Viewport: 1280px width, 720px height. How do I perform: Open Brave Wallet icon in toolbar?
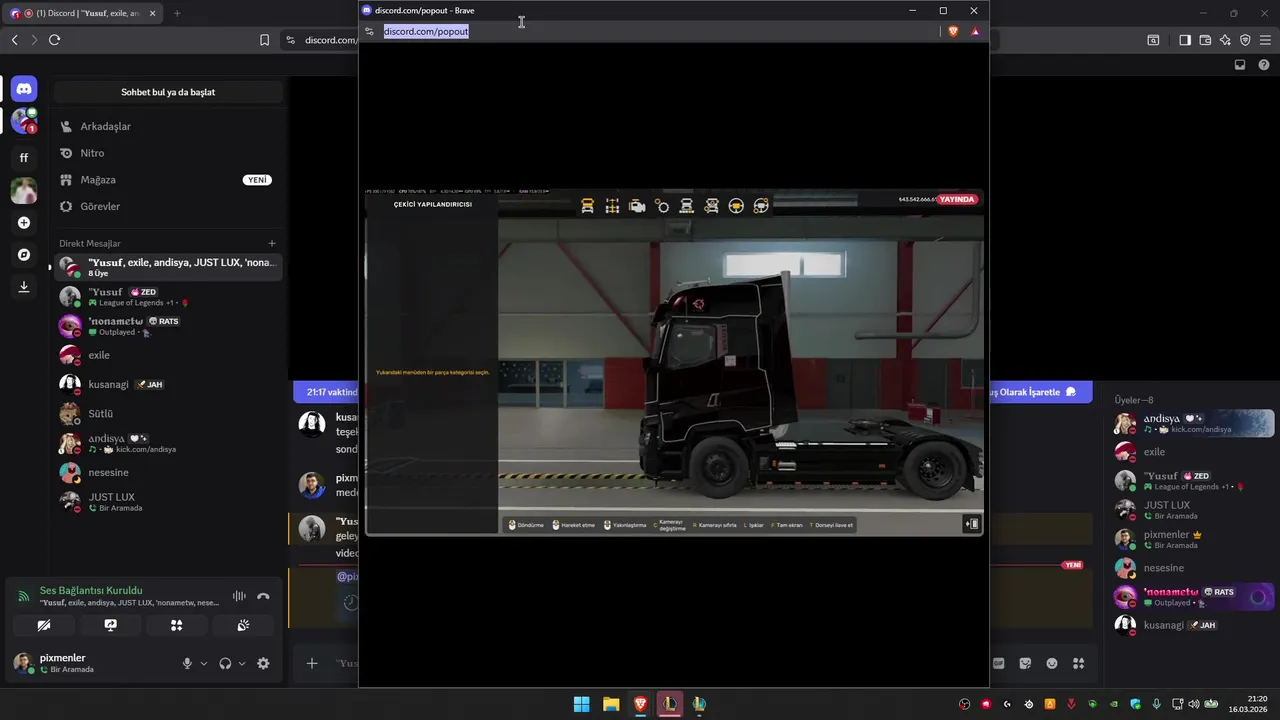(x=1205, y=40)
